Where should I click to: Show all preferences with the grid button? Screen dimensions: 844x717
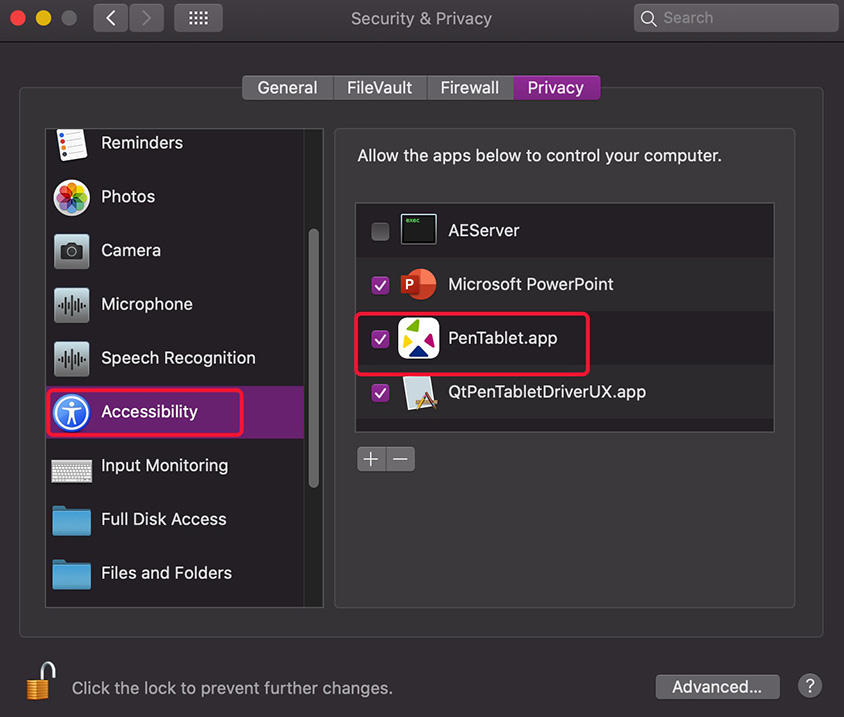198,18
